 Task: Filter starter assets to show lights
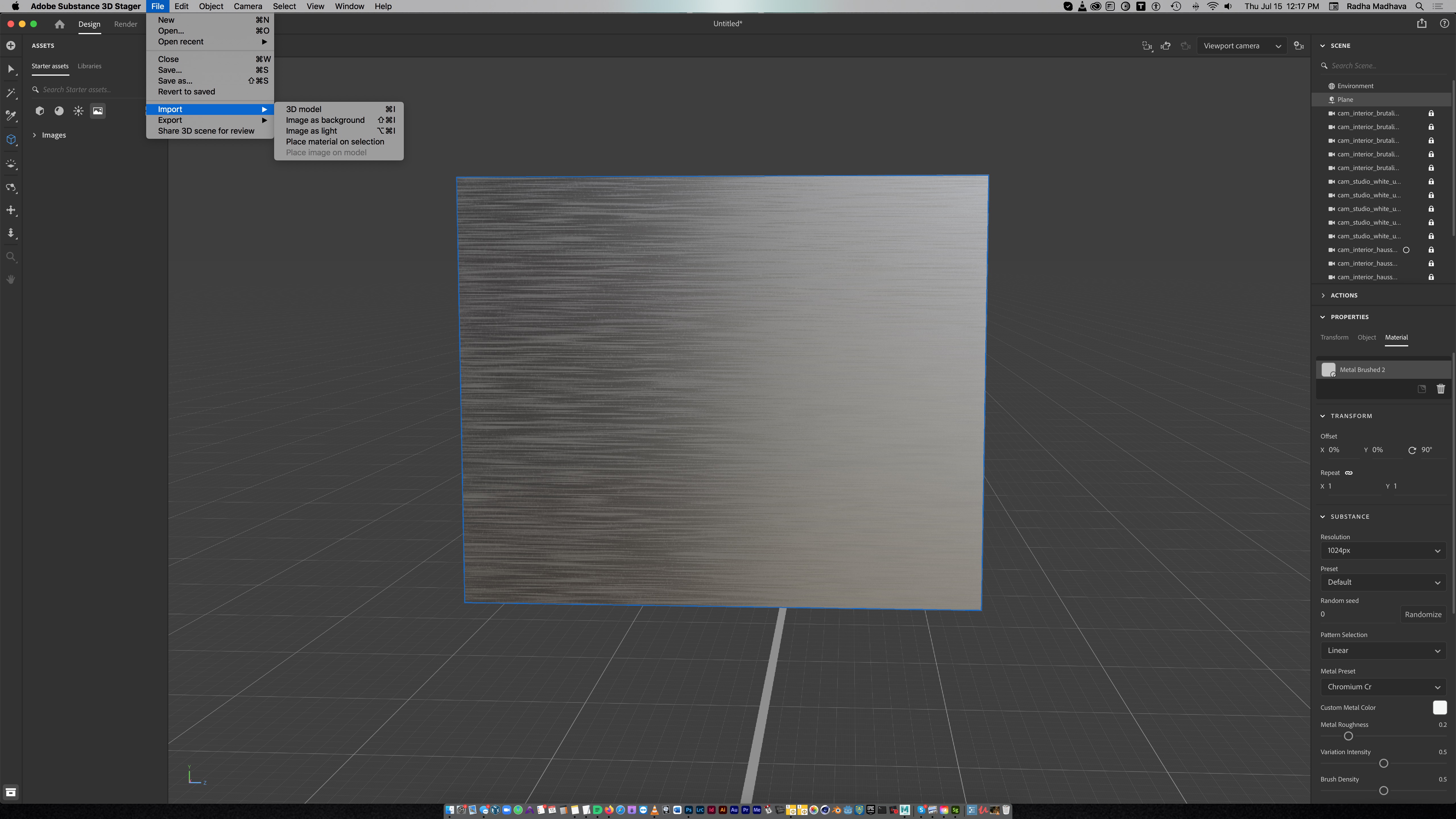point(78,111)
